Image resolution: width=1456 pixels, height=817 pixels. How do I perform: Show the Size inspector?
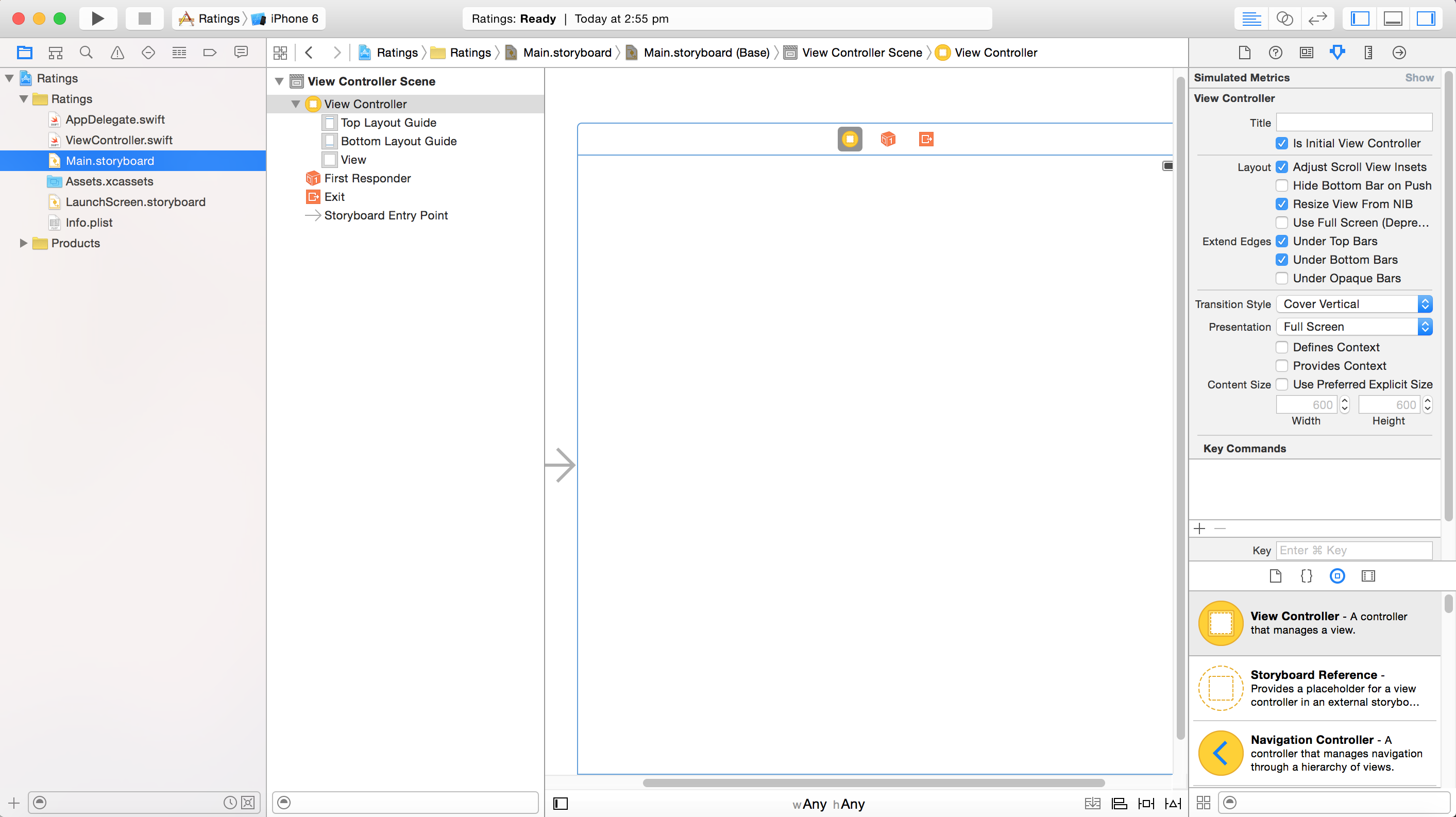point(1368,53)
